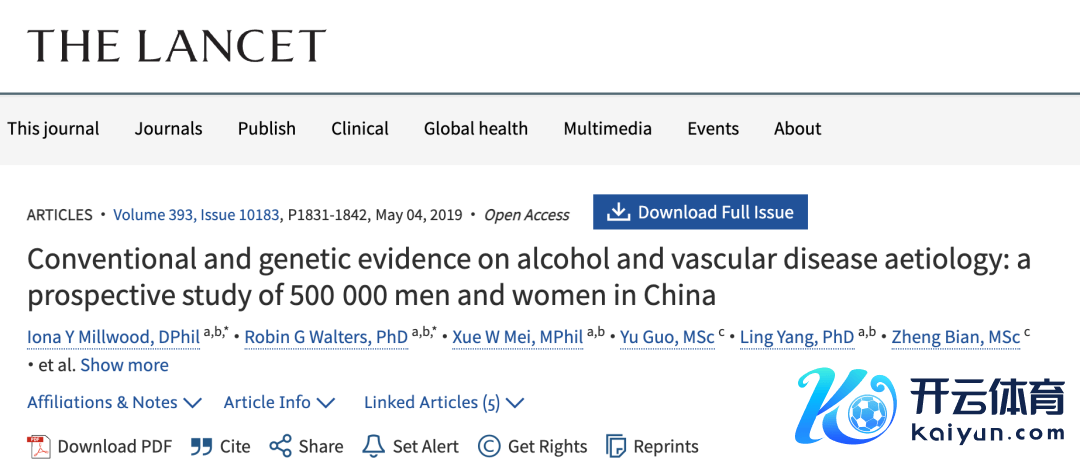Select the Multimedia menu item
Image resolution: width=1080 pixels, height=466 pixels.
(x=607, y=128)
